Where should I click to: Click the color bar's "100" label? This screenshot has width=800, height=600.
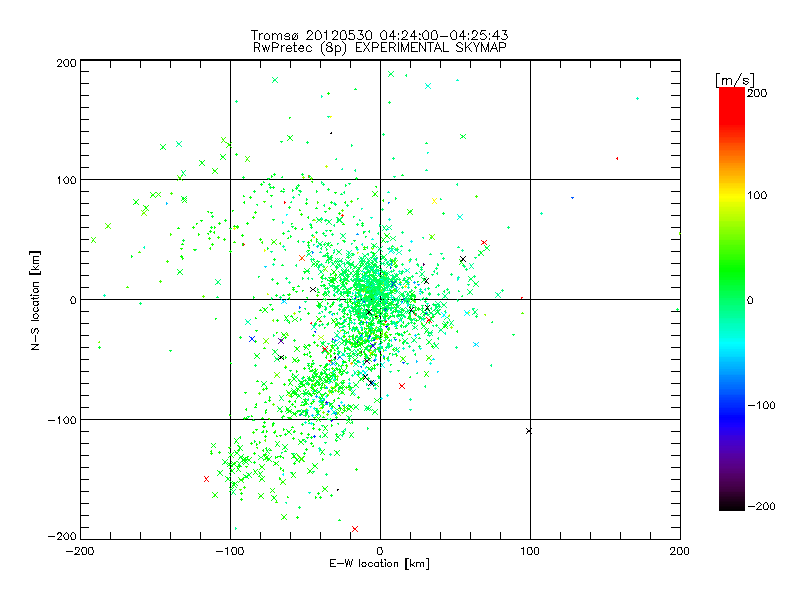click(x=757, y=195)
